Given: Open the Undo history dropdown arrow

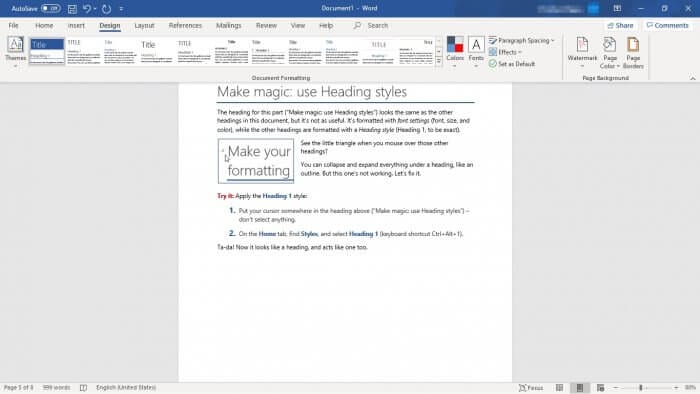Looking at the screenshot, I should click(x=95, y=8).
